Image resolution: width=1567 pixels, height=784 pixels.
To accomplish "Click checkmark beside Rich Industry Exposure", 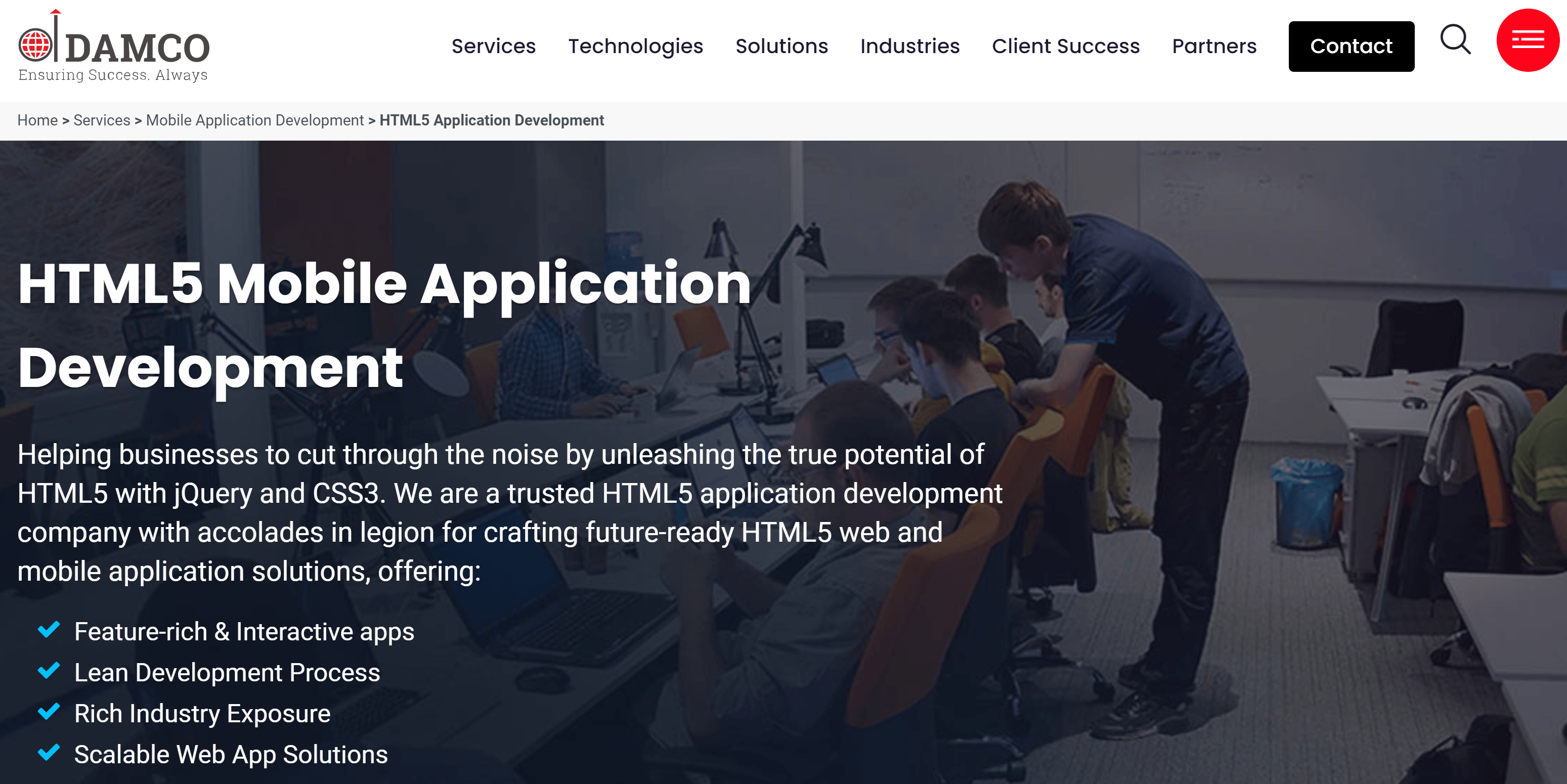I will click(x=49, y=711).
